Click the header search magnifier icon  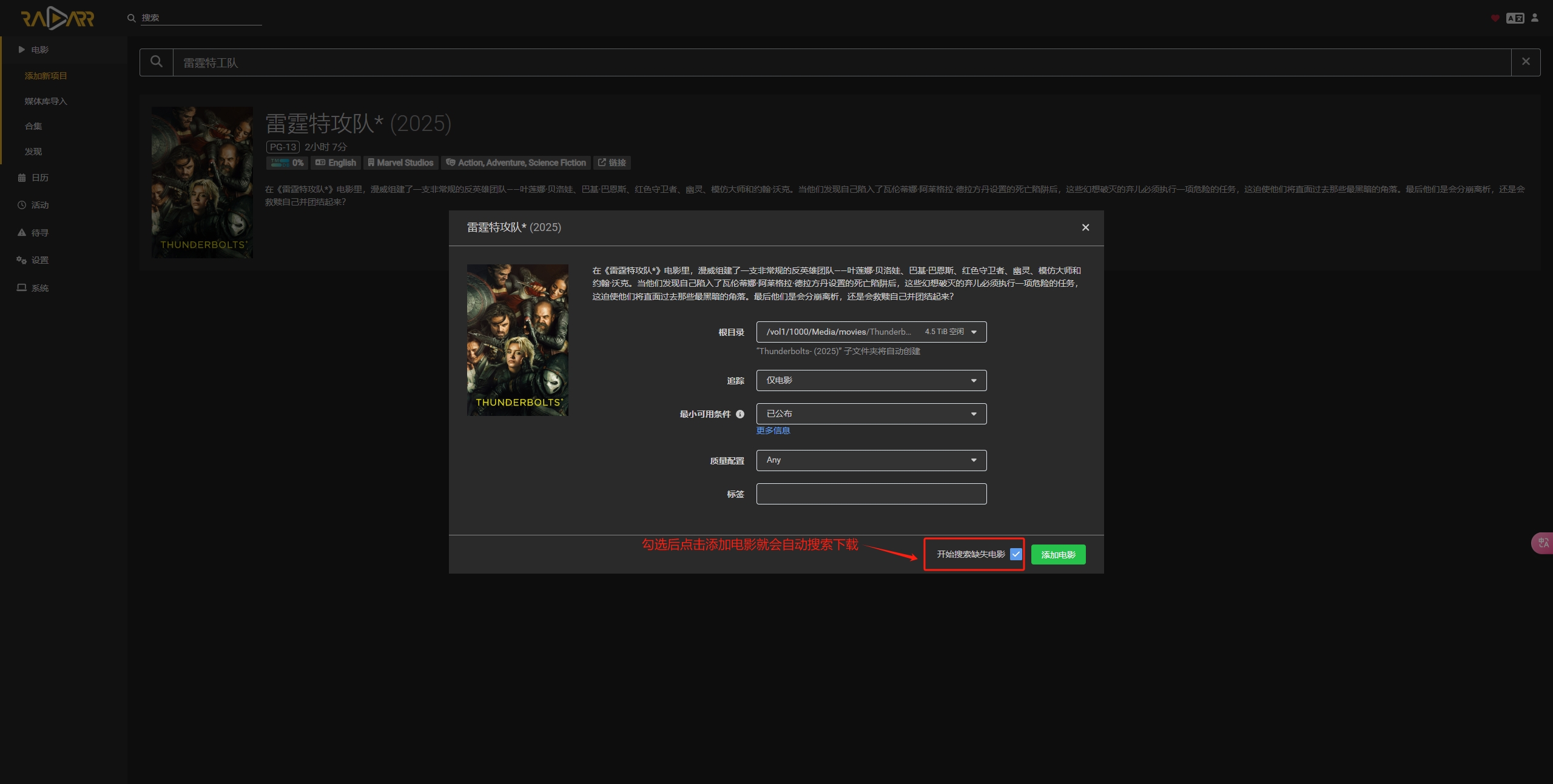point(131,18)
